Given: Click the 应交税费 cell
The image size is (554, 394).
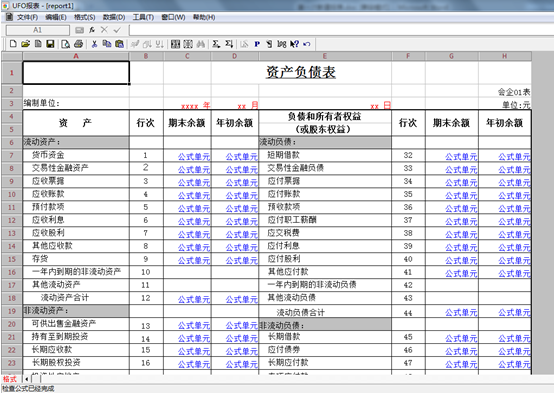Looking at the screenshot, I should 325,233.
